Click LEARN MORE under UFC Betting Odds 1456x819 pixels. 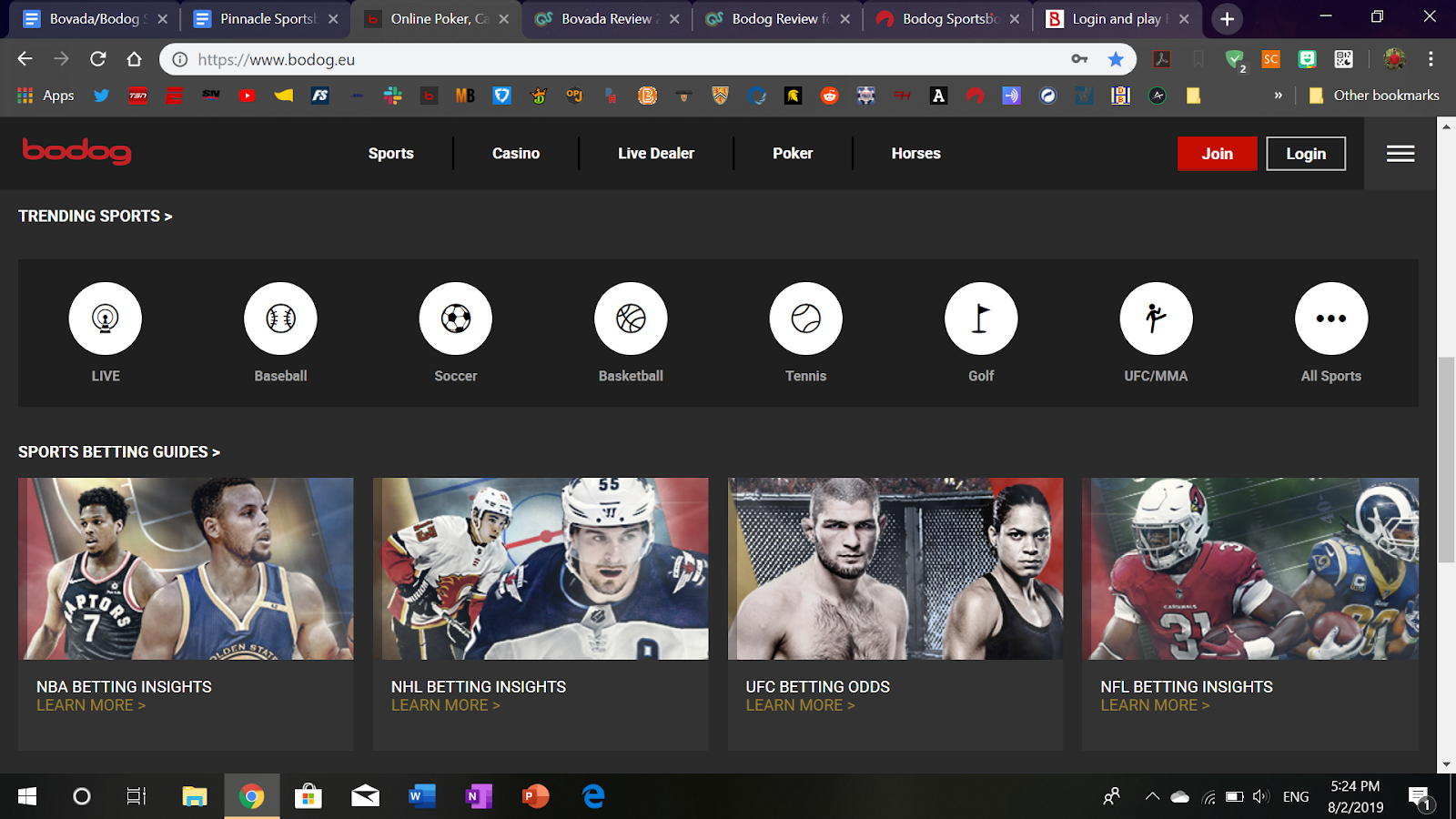(x=801, y=705)
